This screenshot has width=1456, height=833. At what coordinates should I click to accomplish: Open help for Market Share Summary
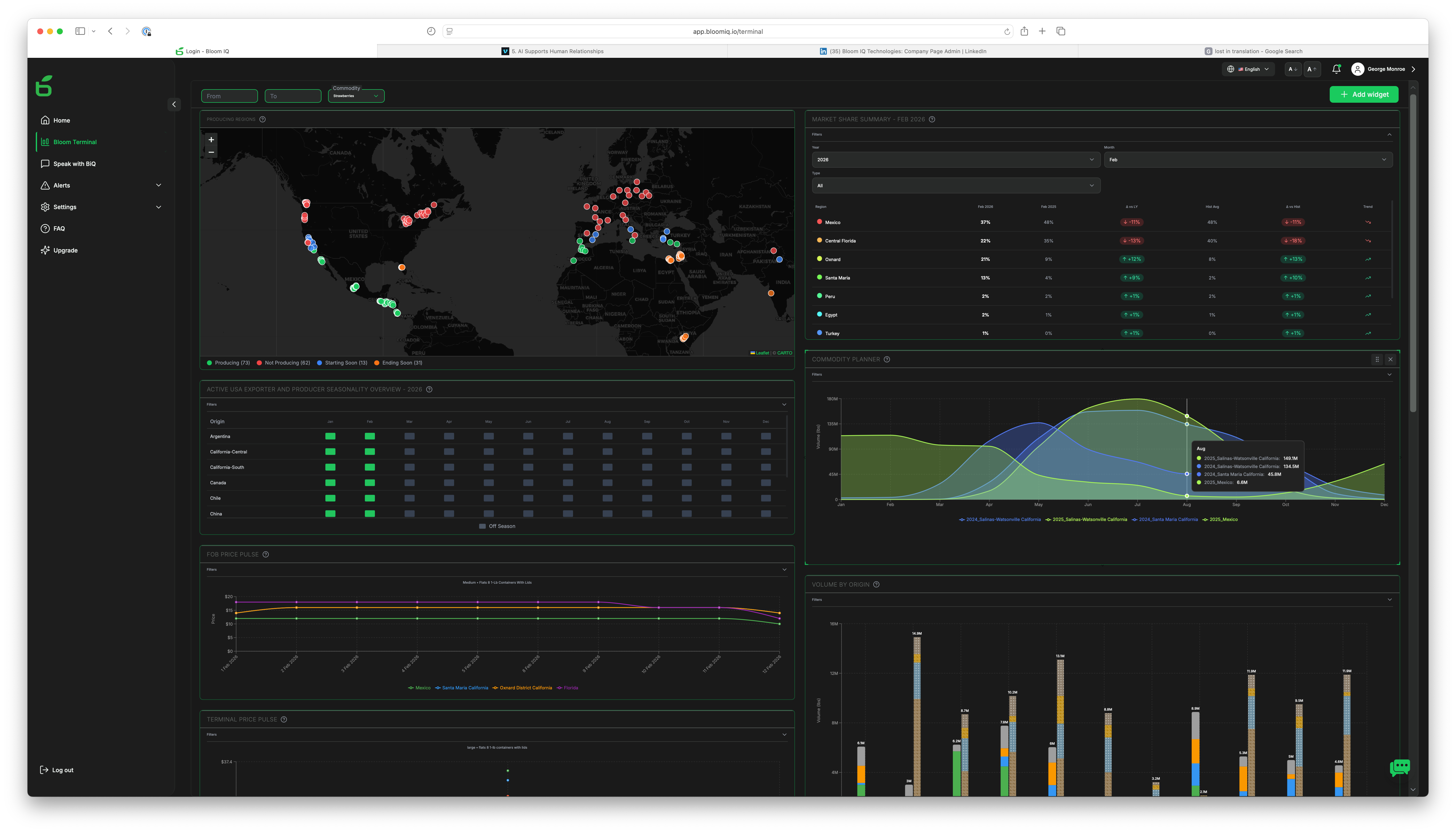pyautogui.click(x=932, y=120)
